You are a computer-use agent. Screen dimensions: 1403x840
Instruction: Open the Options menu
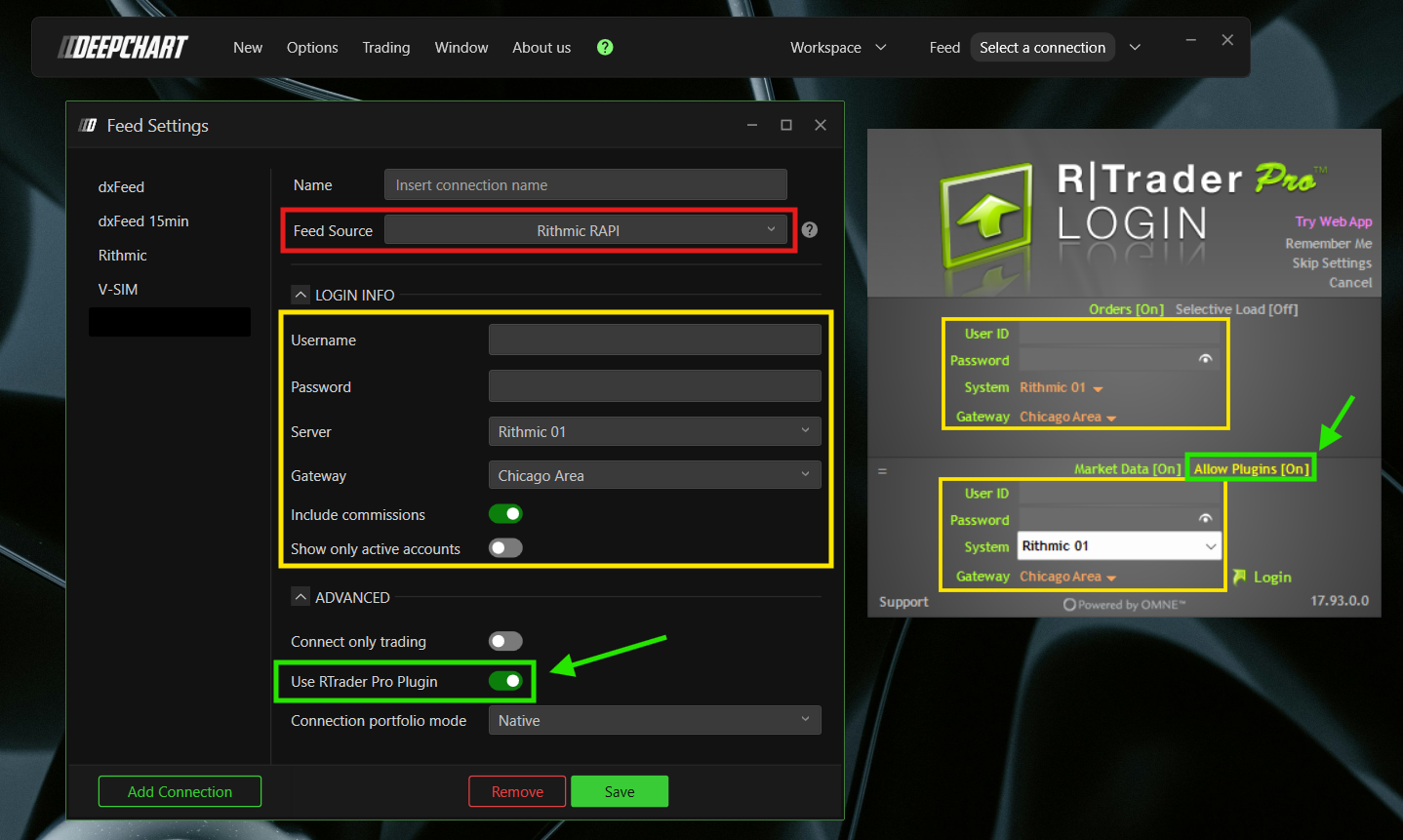312,47
